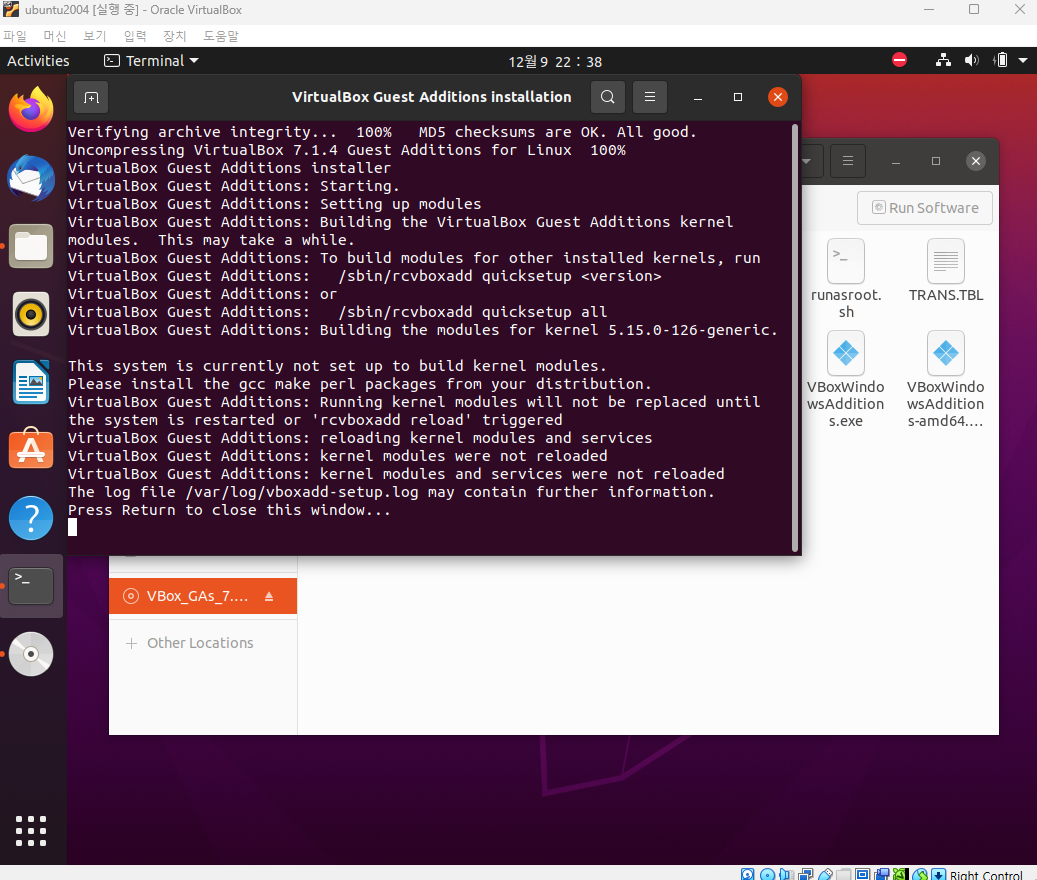Viewport: 1037px width, 880px height.
Task: Open the terminal hamburger menu
Action: (x=650, y=97)
